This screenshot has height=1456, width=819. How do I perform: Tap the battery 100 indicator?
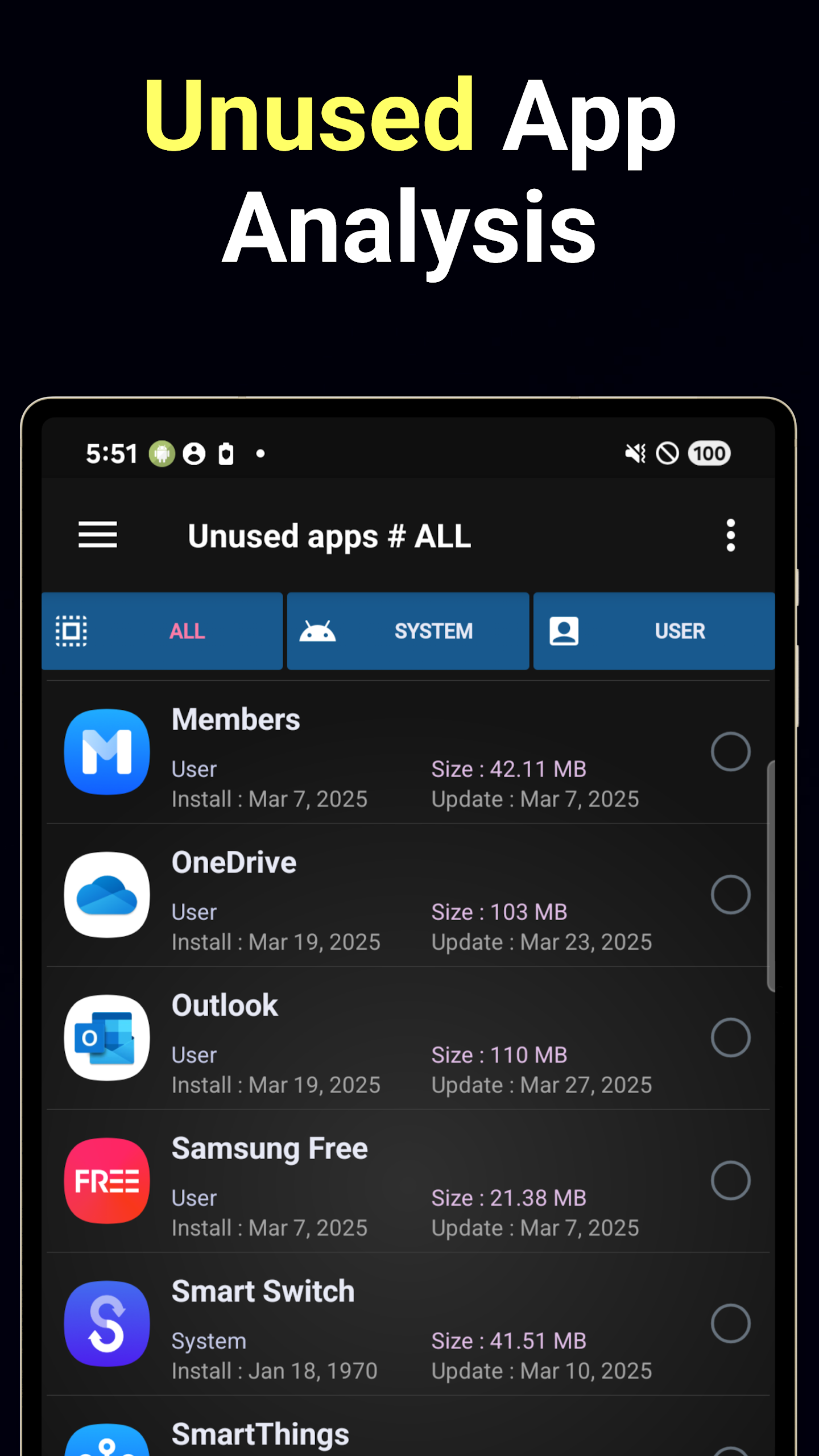tap(709, 454)
